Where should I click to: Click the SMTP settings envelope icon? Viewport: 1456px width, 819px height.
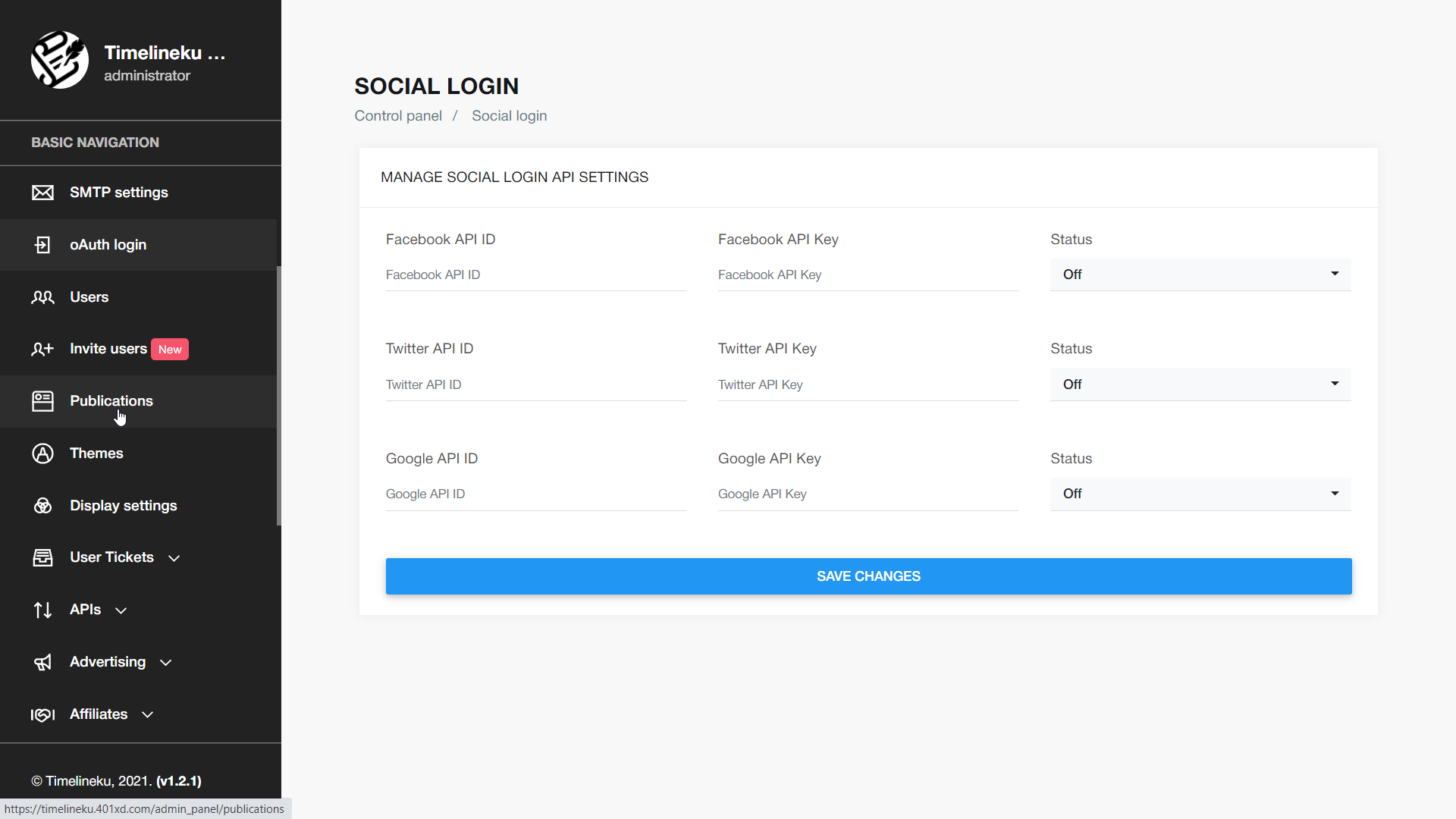click(x=42, y=193)
